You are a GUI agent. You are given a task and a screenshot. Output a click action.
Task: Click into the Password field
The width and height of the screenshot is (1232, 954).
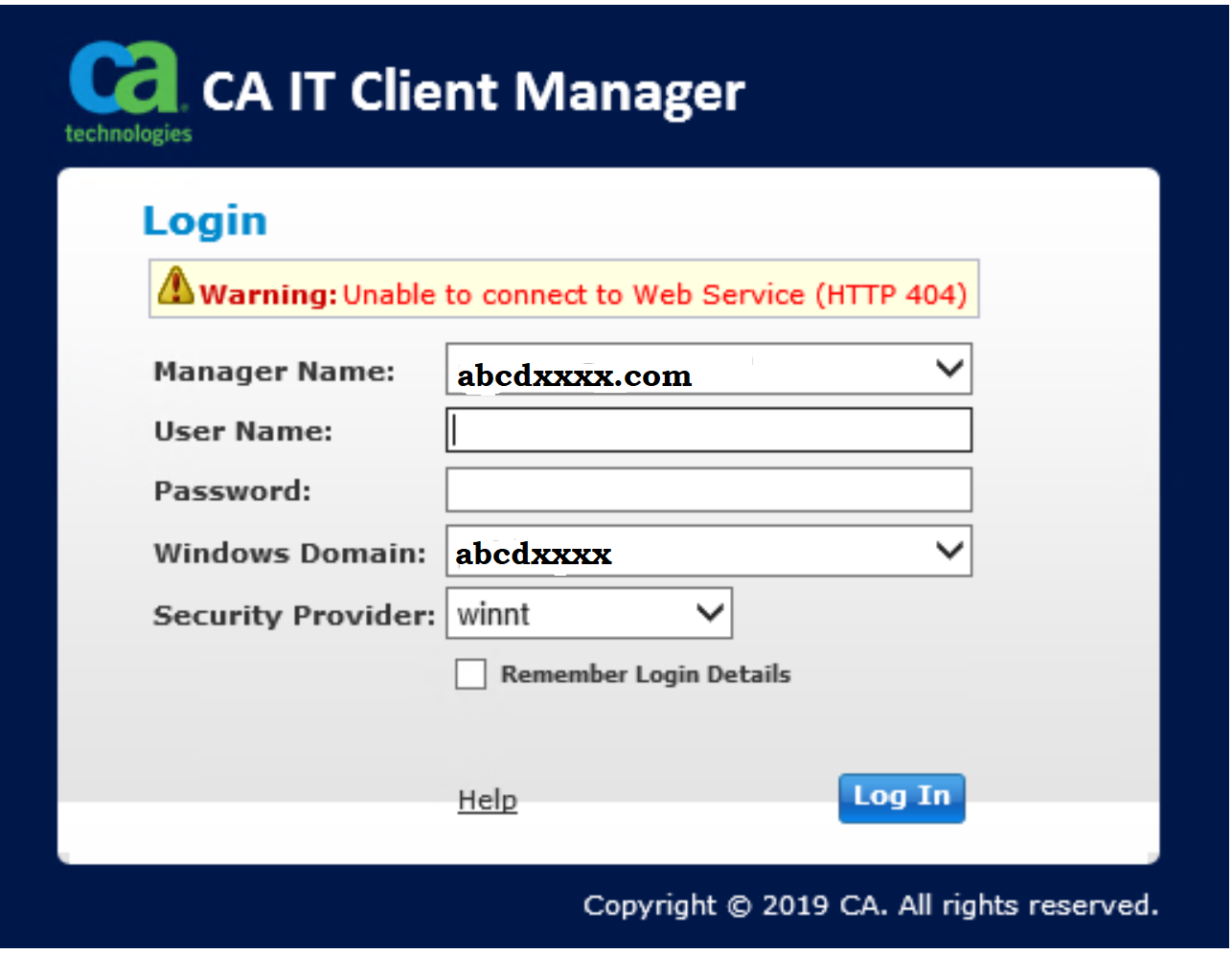point(709,490)
